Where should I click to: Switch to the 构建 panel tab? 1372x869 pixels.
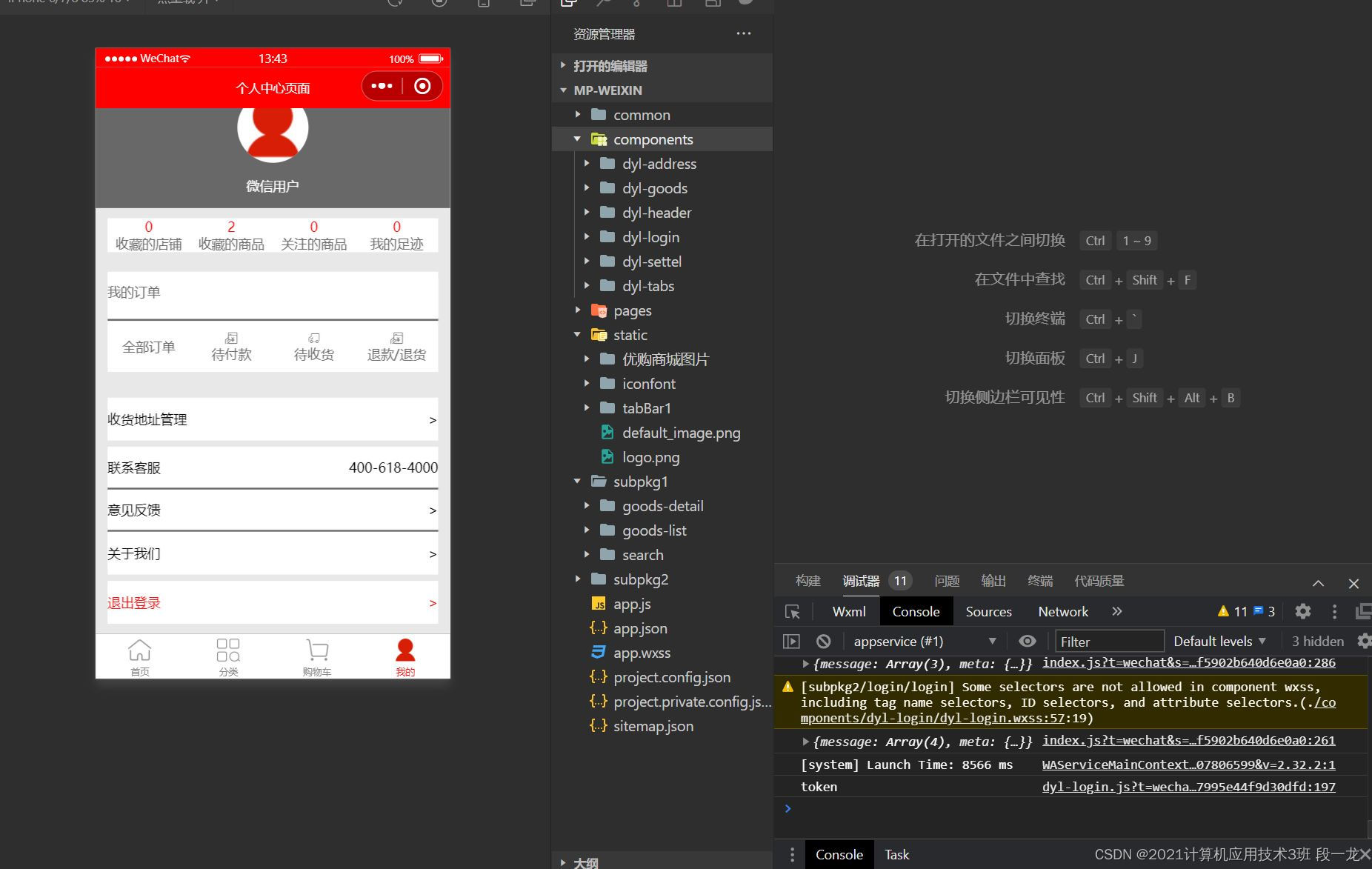click(x=807, y=581)
